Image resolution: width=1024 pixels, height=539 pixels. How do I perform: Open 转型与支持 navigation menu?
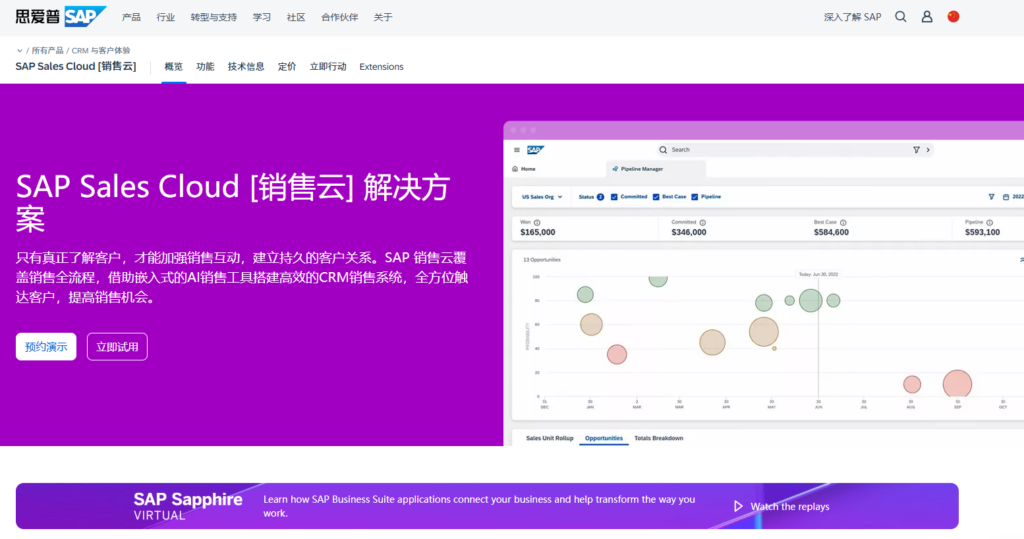click(x=214, y=17)
